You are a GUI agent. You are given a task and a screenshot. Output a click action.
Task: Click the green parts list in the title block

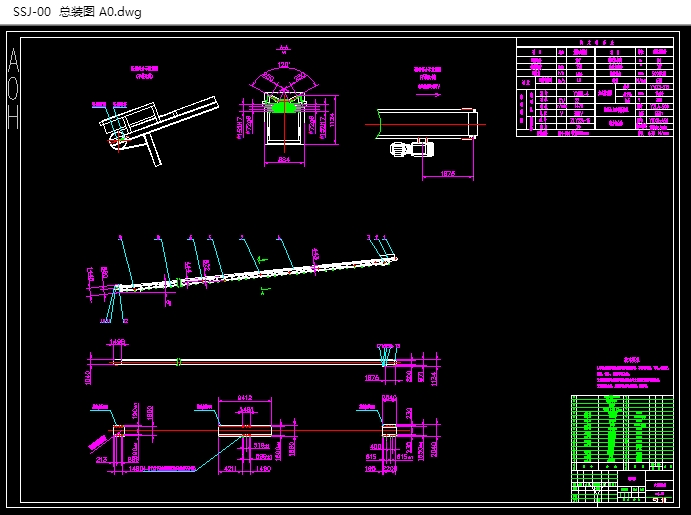622,433
